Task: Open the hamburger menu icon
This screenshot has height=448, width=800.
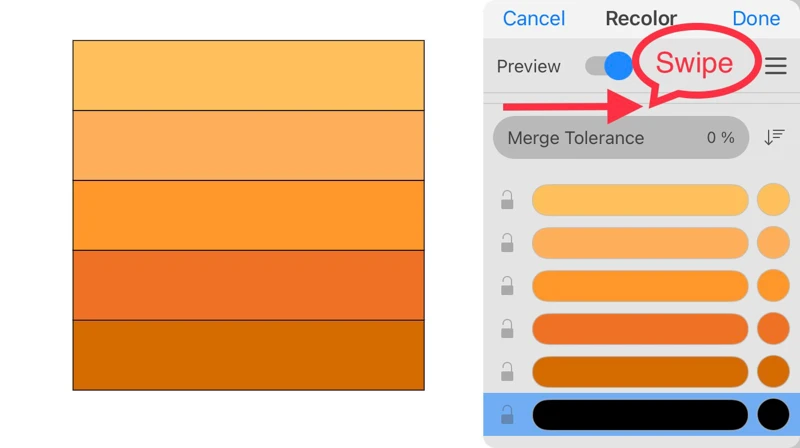Action: (776, 66)
